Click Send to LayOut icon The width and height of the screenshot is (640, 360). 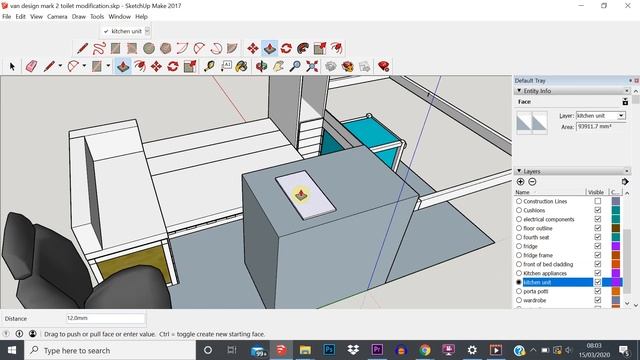point(364,66)
